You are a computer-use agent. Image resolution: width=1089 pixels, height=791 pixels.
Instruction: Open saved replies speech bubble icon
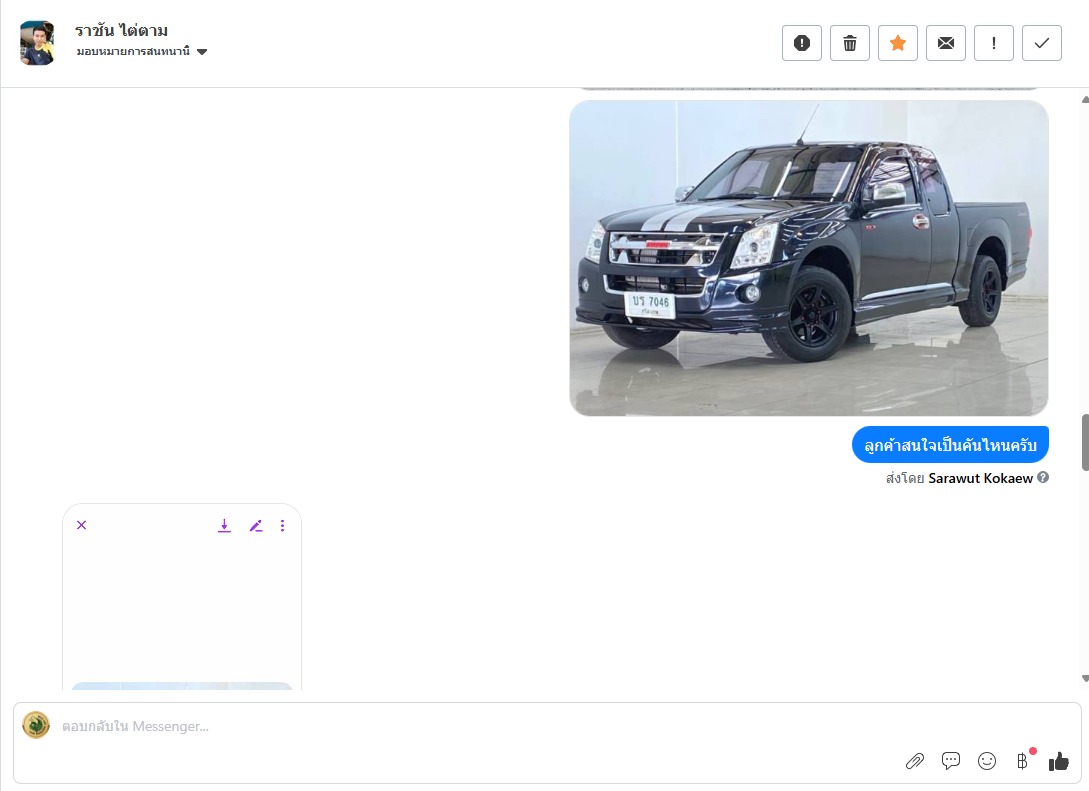click(950, 761)
